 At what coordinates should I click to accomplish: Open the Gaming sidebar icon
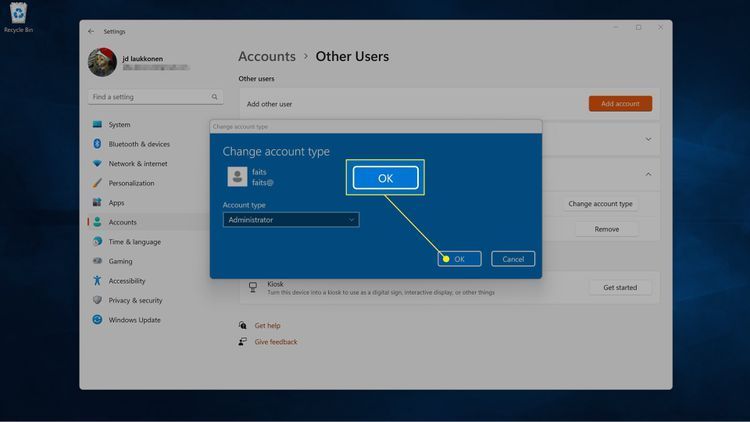(97, 261)
